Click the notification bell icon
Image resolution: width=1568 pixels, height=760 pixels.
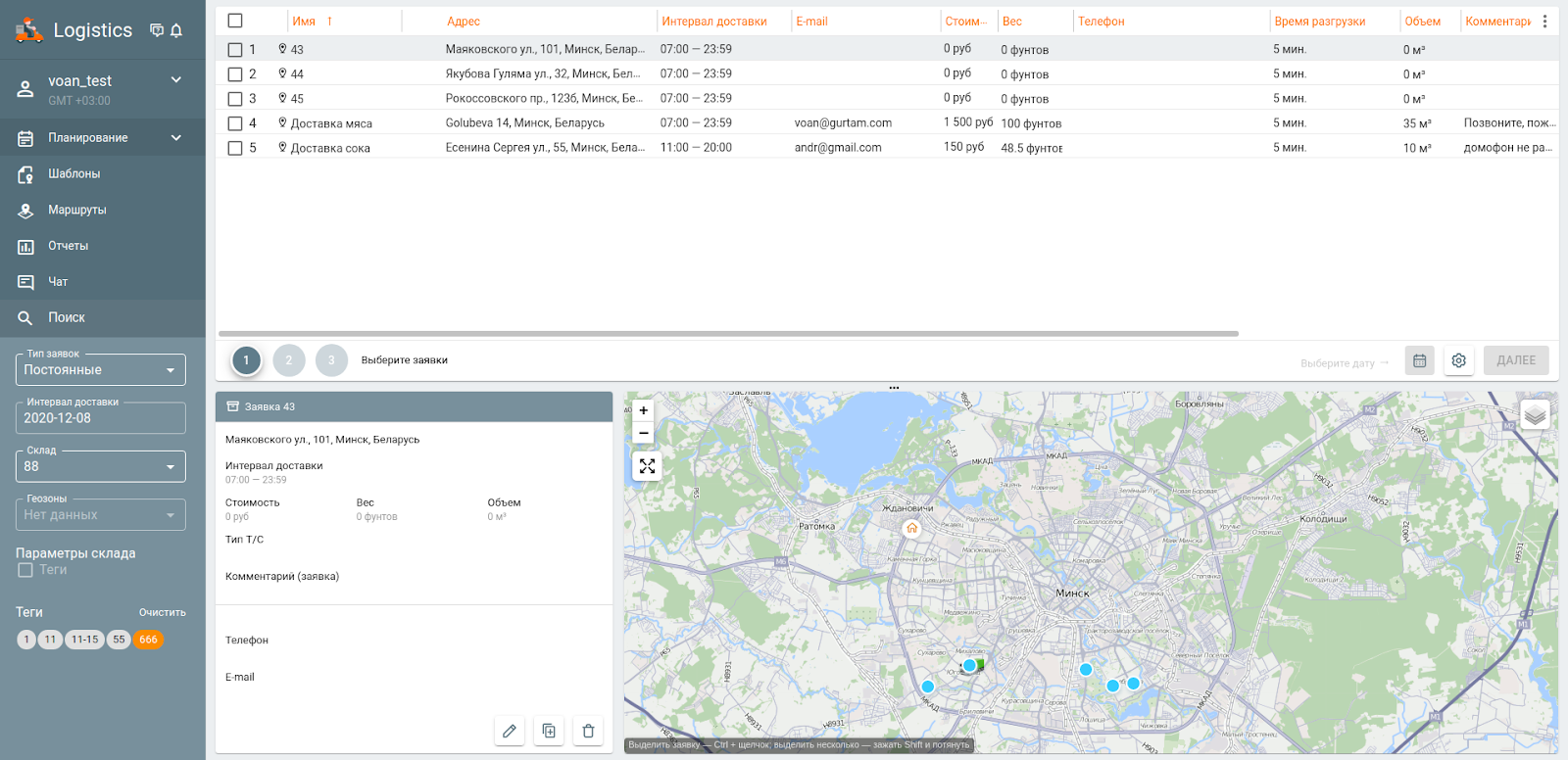point(176,30)
